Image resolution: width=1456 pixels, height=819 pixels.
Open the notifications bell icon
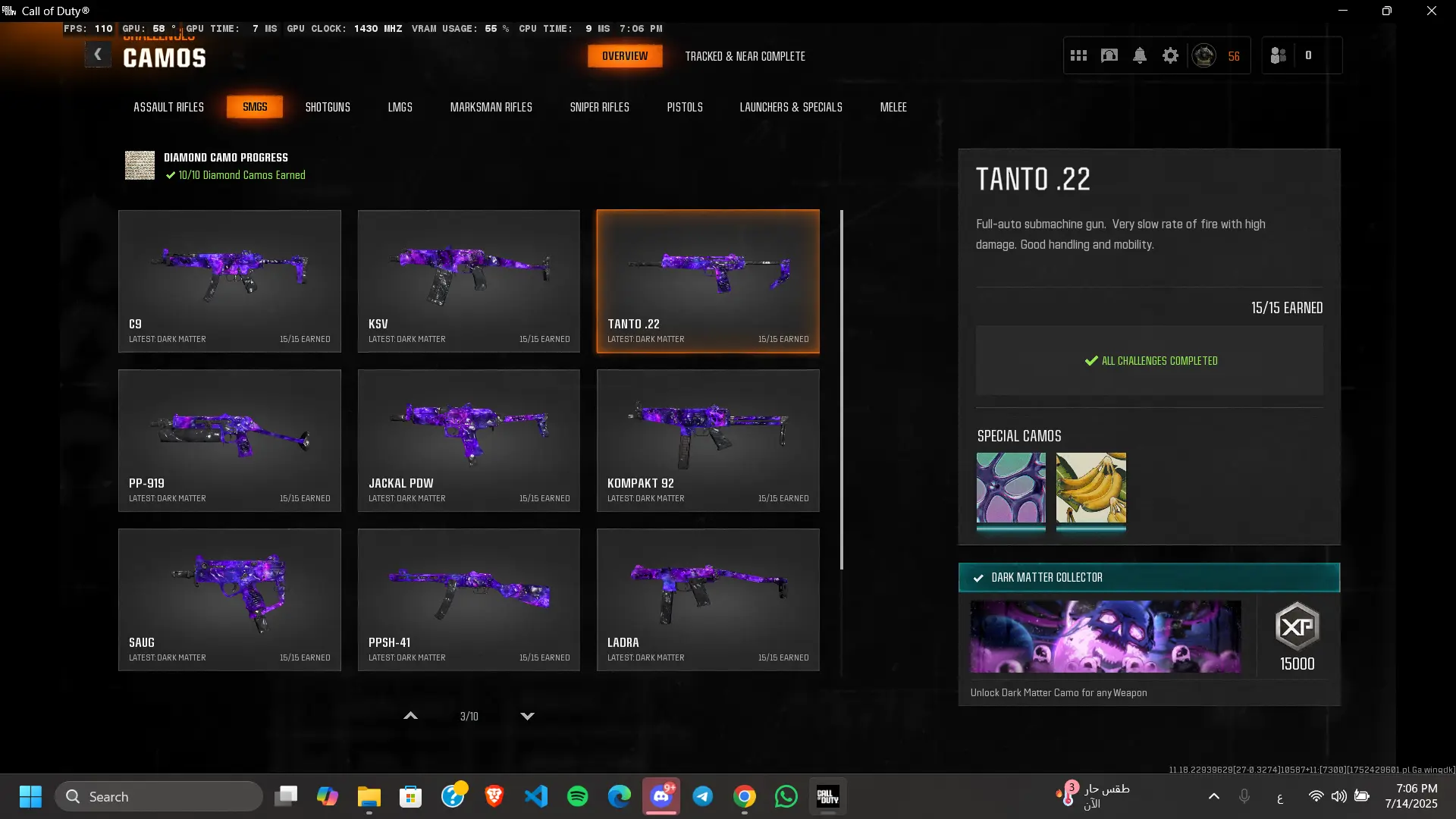[1140, 55]
